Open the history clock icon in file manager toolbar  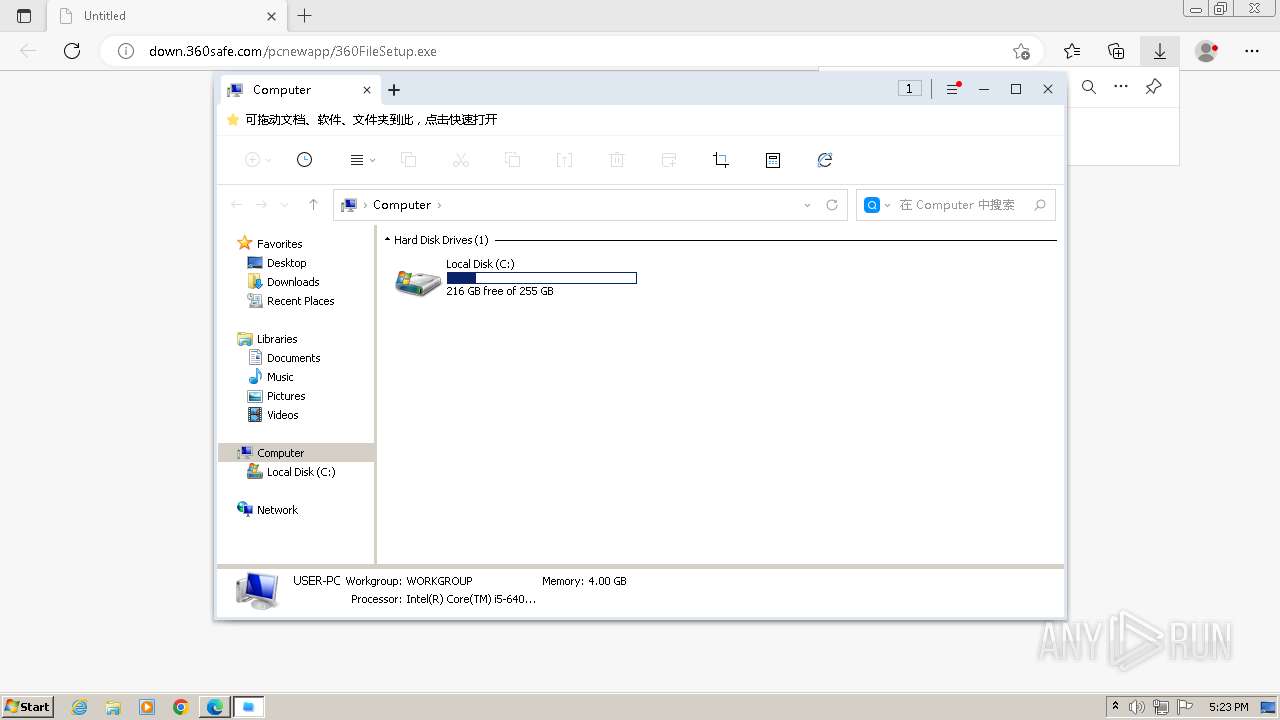305,160
